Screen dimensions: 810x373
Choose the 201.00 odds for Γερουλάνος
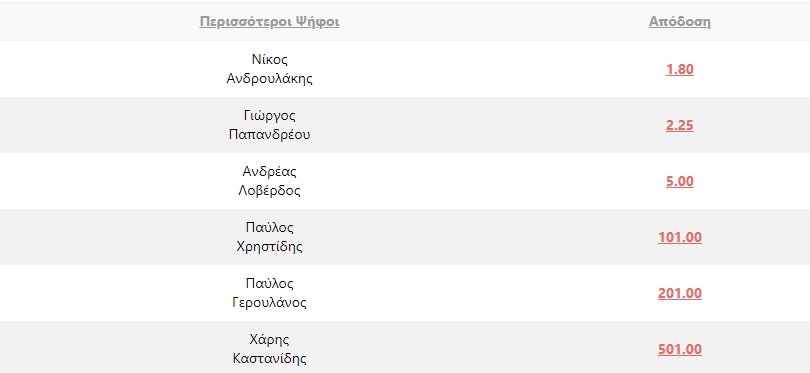[679, 293]
